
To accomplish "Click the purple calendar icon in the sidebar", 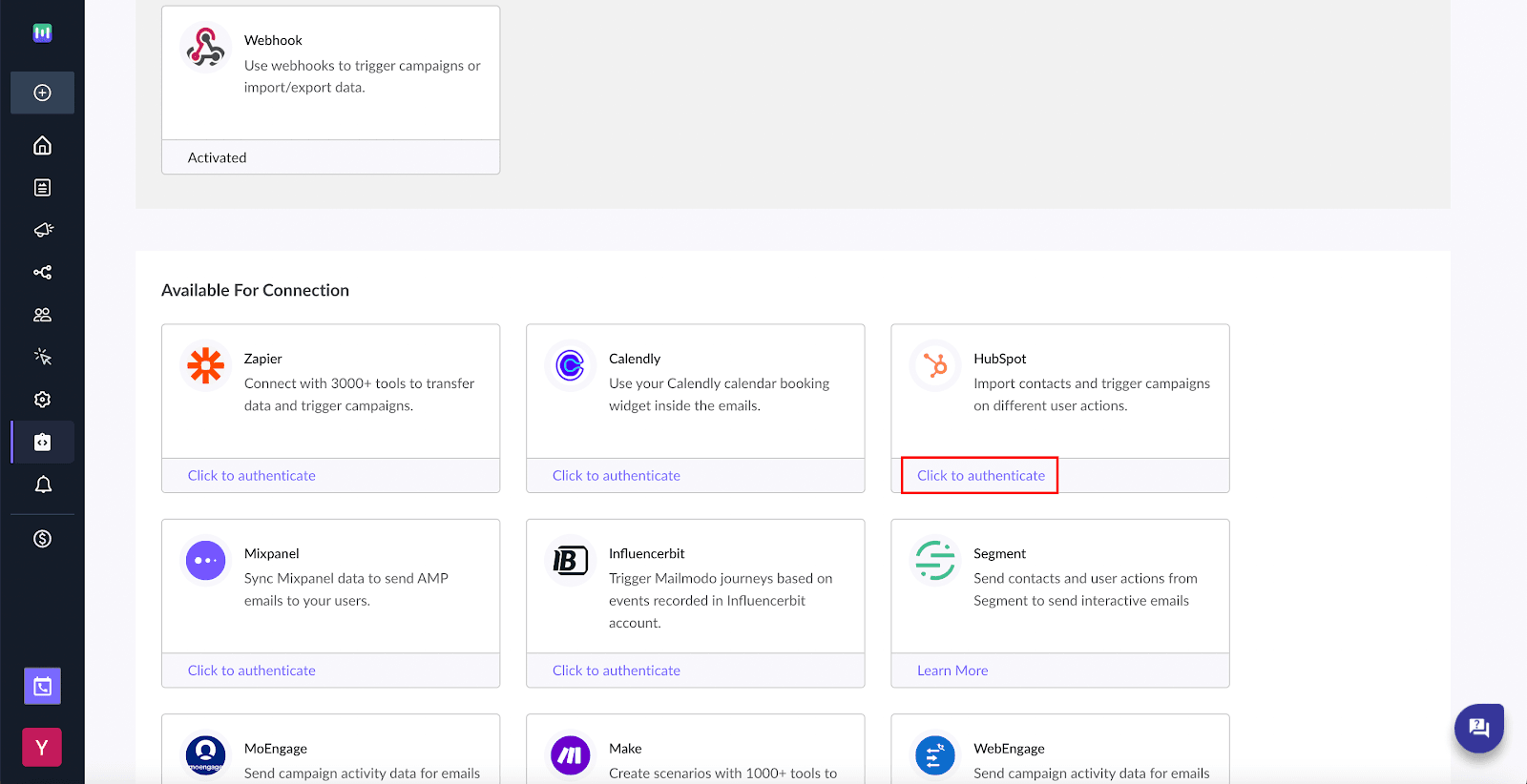I will 42,686.
